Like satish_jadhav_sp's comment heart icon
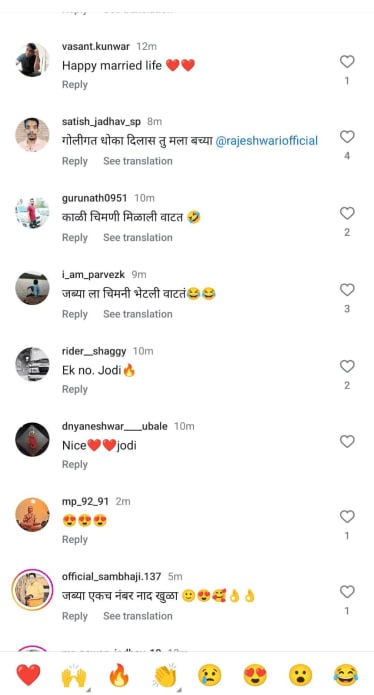This screenshot has height=695, width=374. click(x=347, y=136)
